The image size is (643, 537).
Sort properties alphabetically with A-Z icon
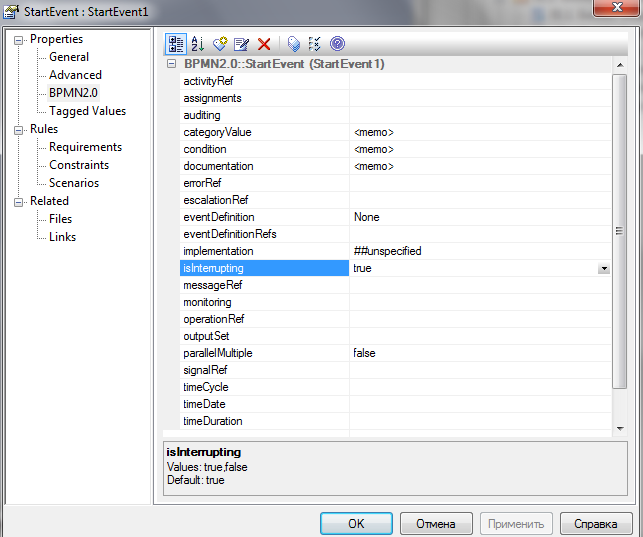[198, 44]
